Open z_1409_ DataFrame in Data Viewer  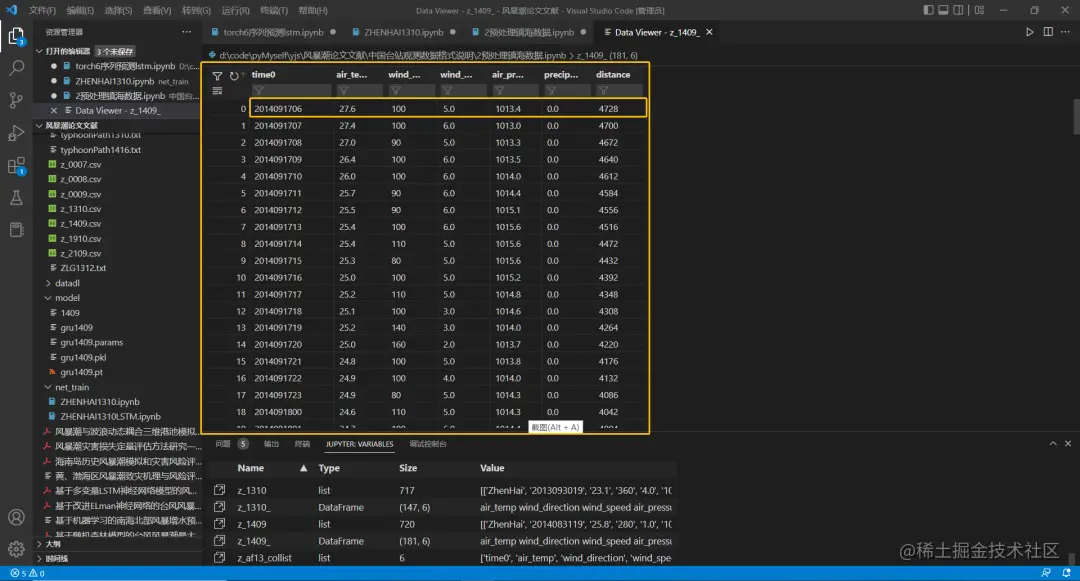pos(219,541)
